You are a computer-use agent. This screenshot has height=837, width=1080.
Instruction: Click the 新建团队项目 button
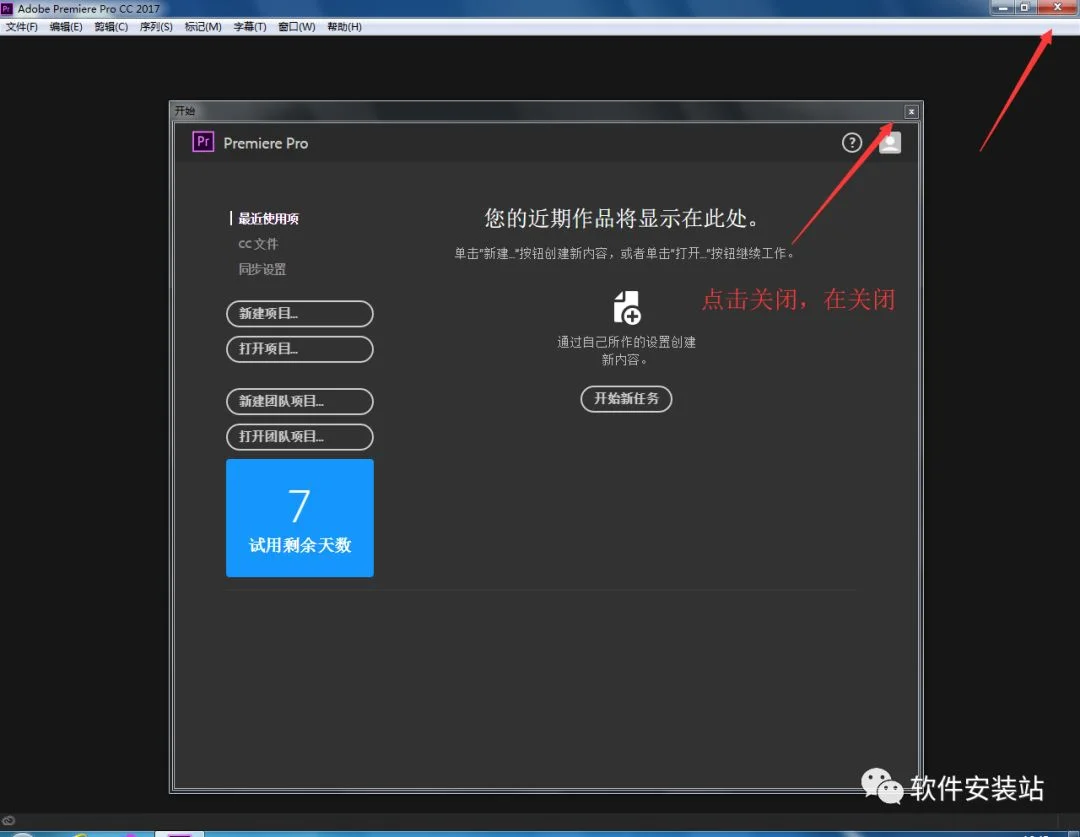point(300,401)
